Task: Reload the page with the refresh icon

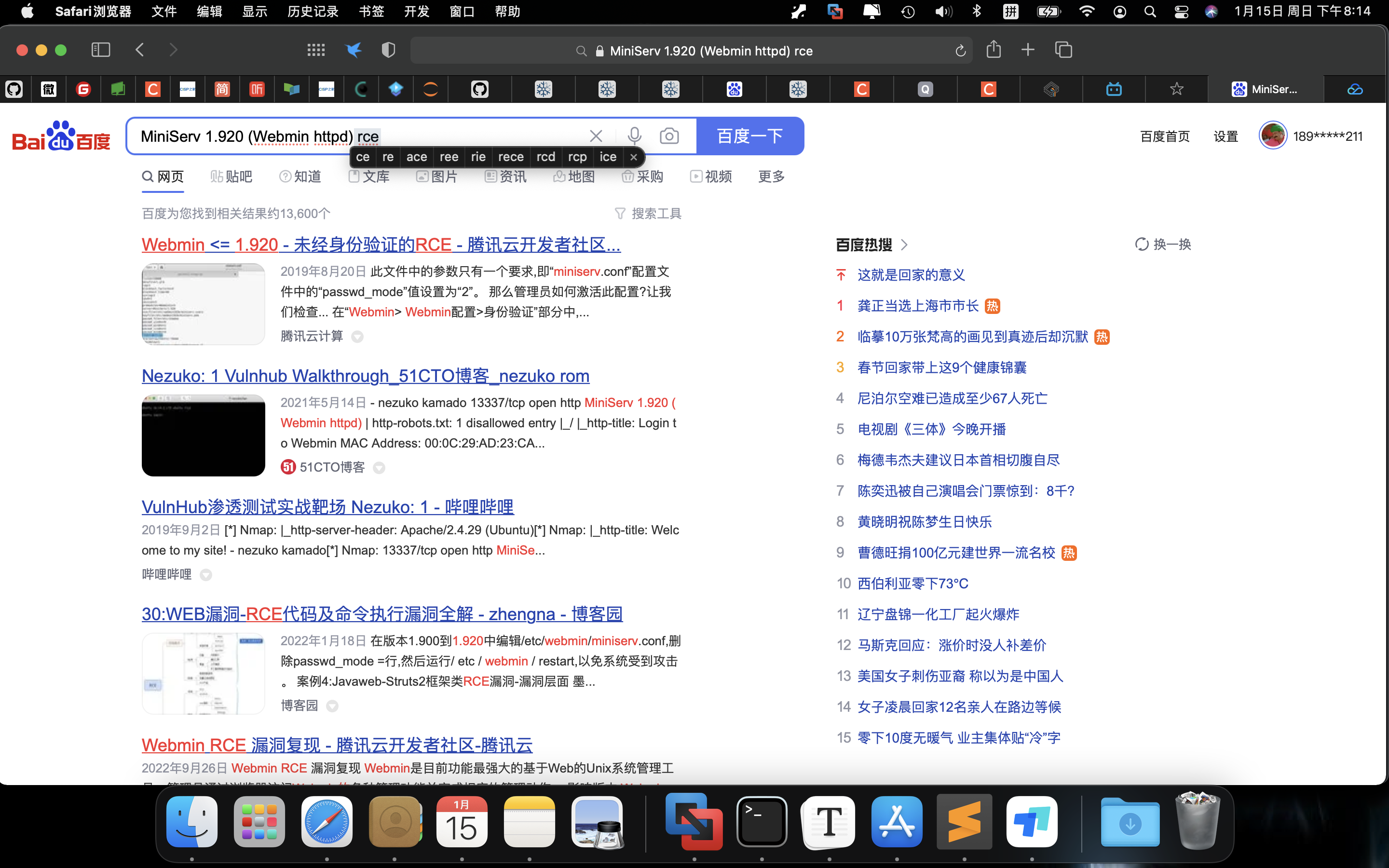Action: click(x=960, y=51)
